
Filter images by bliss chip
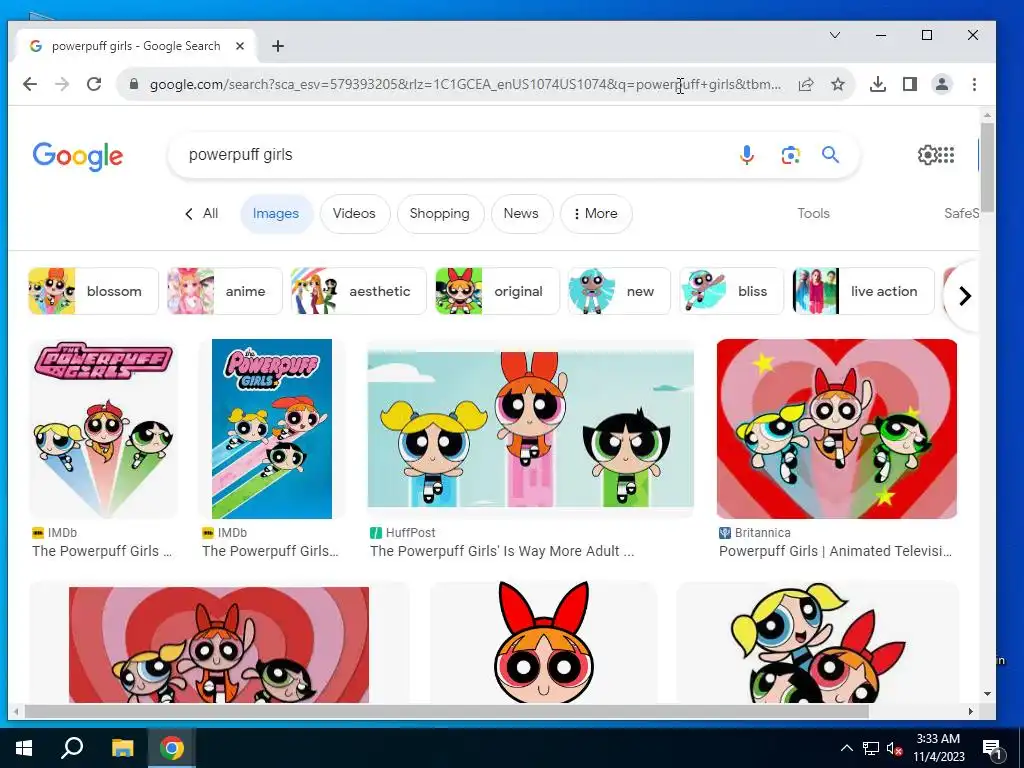point(731,291)
